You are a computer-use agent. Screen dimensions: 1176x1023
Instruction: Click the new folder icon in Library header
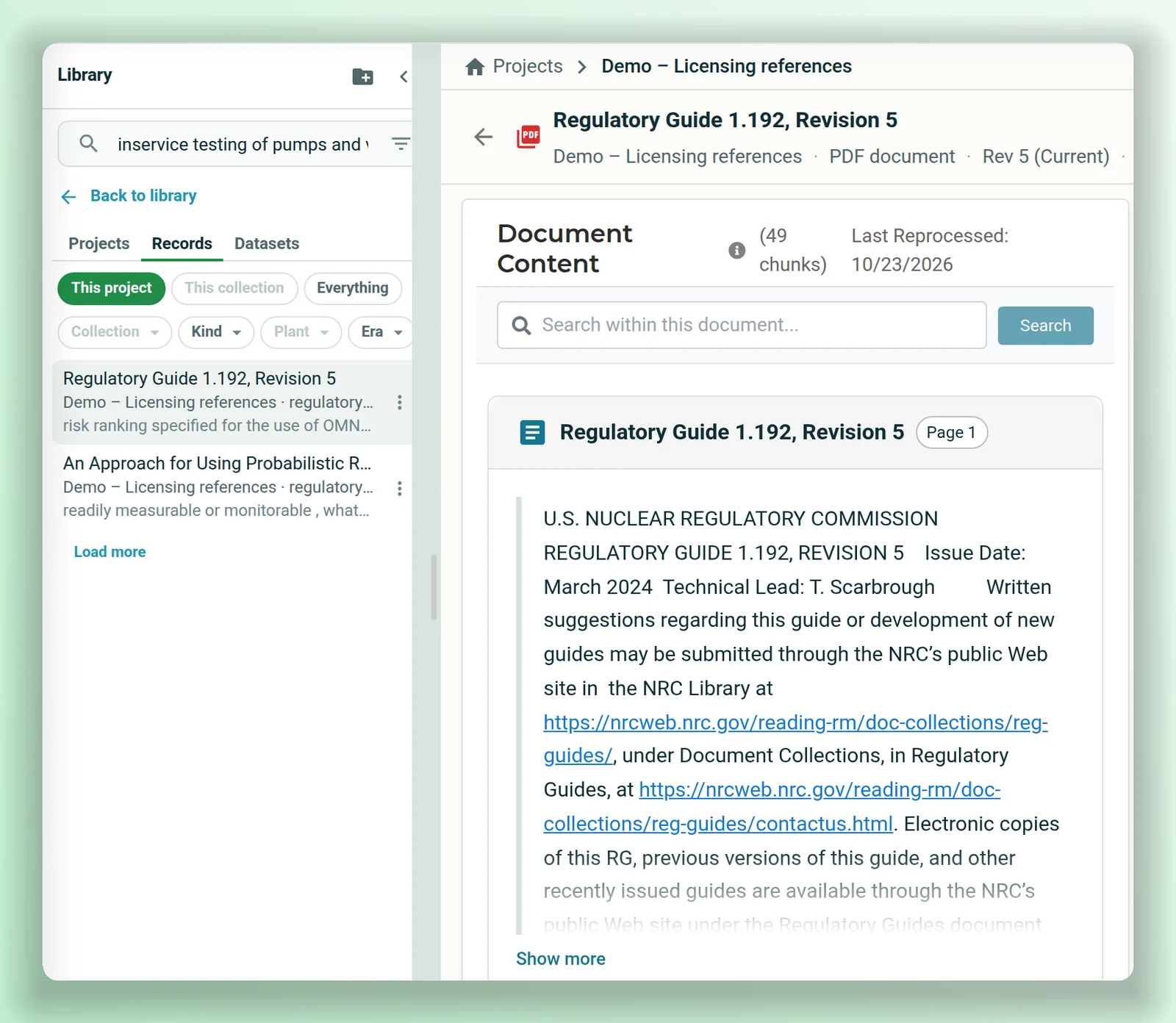[362, 76]
